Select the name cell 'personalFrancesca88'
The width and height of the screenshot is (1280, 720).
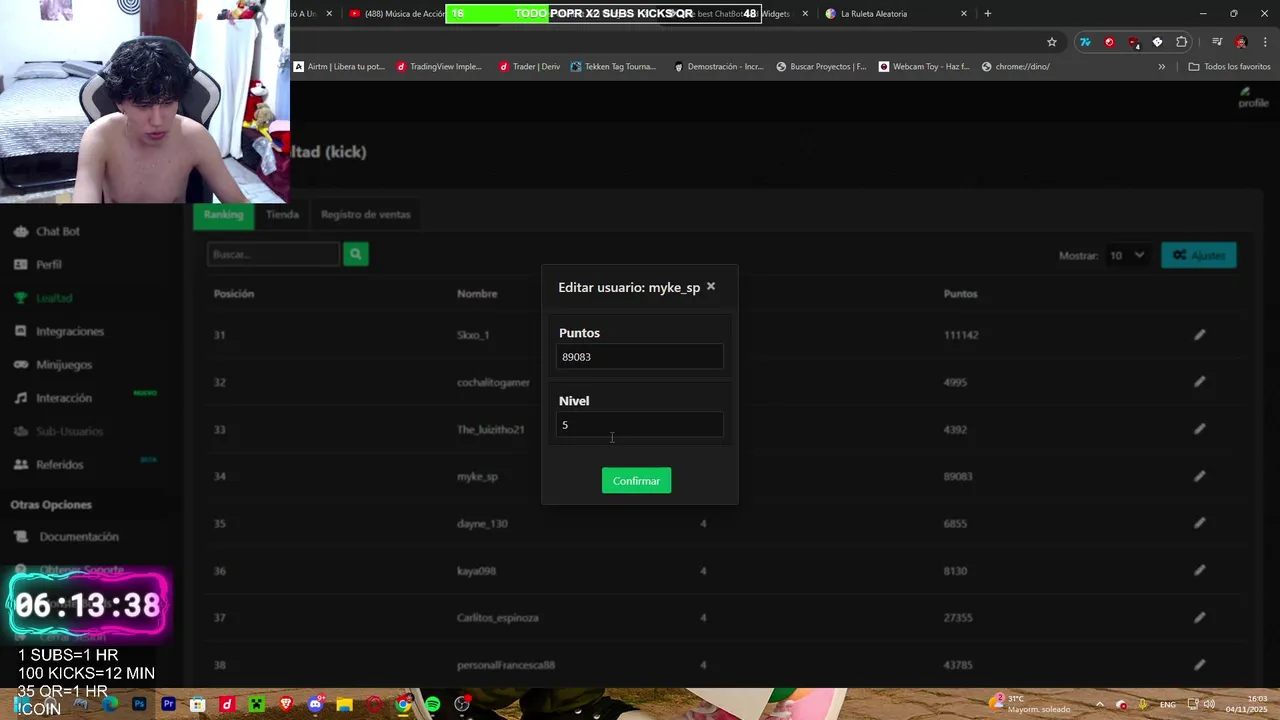point(505,665)
